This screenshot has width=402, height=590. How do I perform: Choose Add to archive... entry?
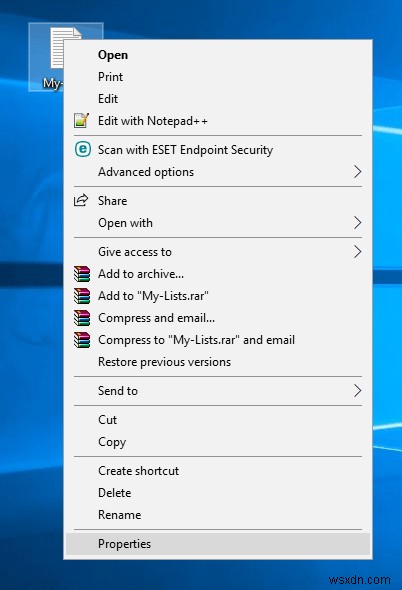click(218, 274)
